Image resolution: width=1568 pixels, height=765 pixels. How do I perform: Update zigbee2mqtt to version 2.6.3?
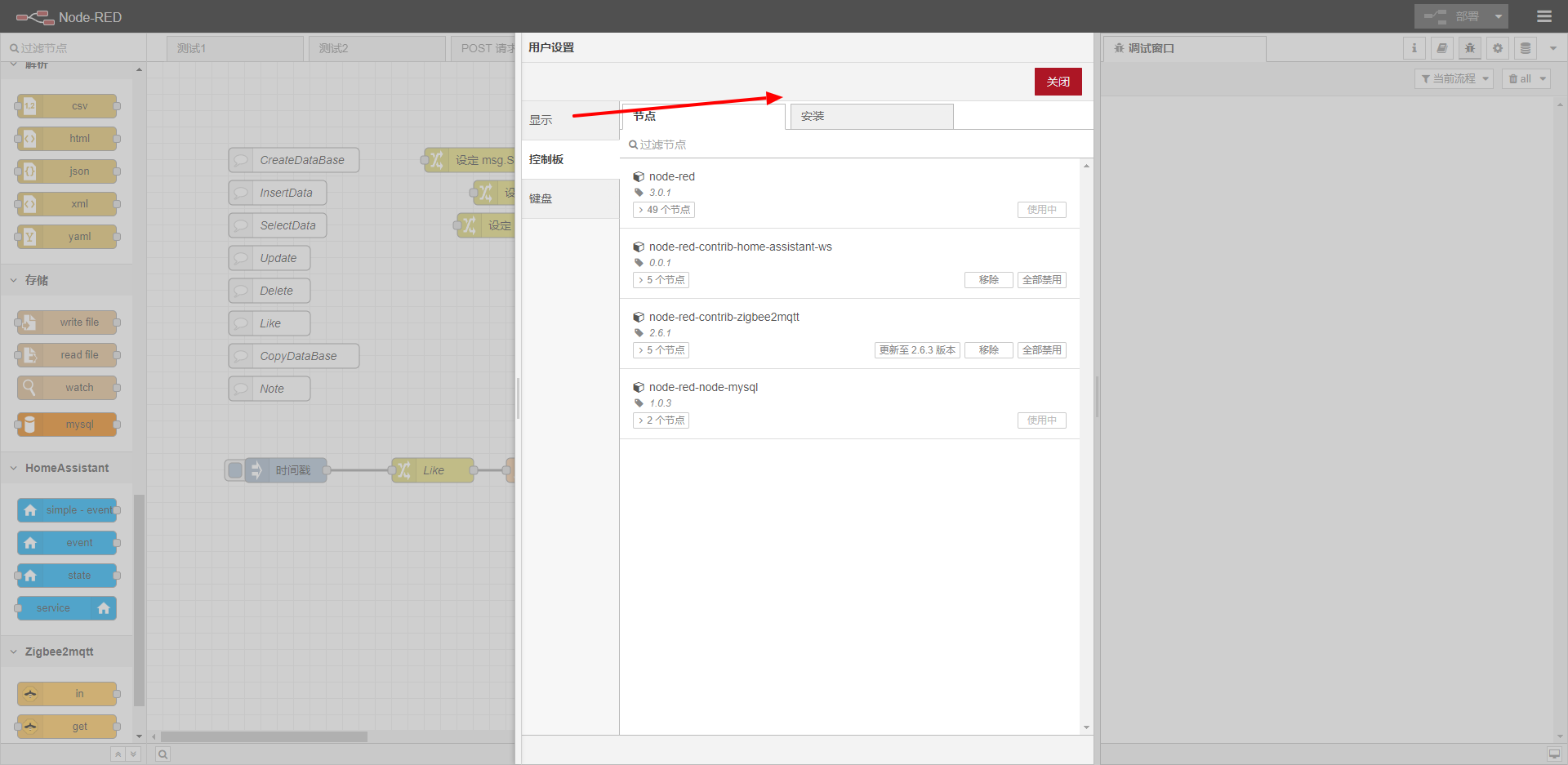point(917,350)
